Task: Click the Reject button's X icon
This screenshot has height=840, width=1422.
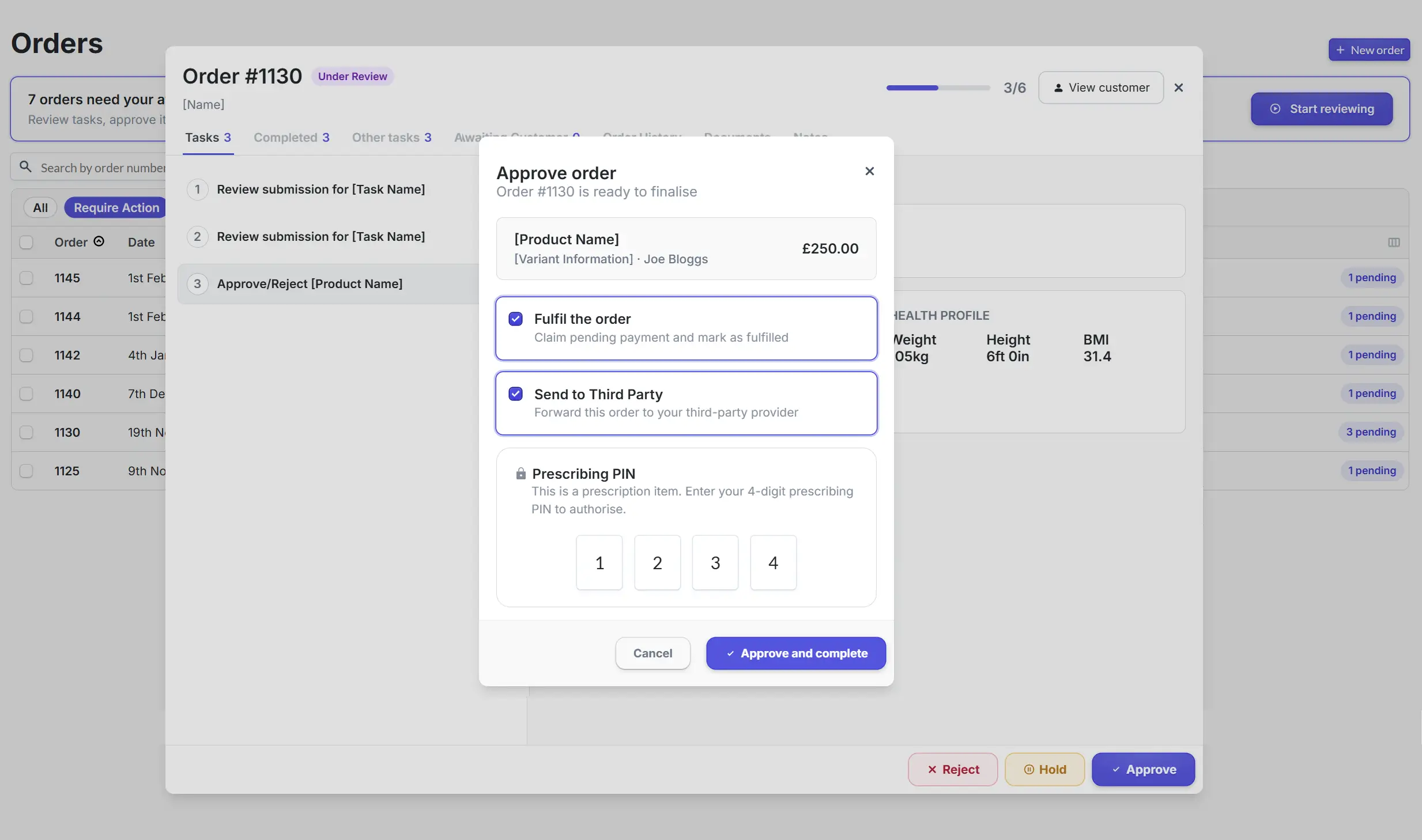Action: tap(931, 769)
